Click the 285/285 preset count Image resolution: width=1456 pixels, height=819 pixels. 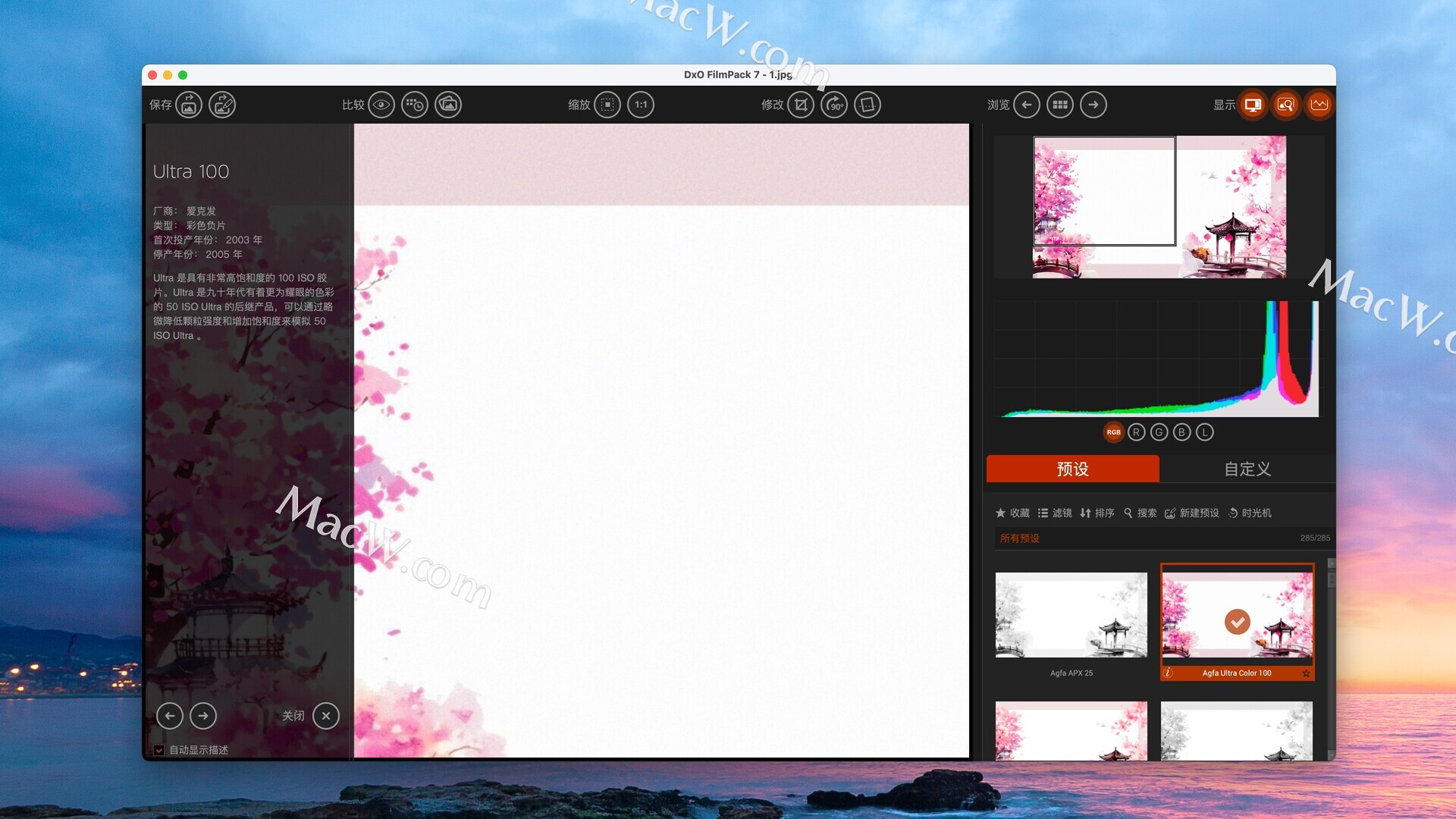1315,538
